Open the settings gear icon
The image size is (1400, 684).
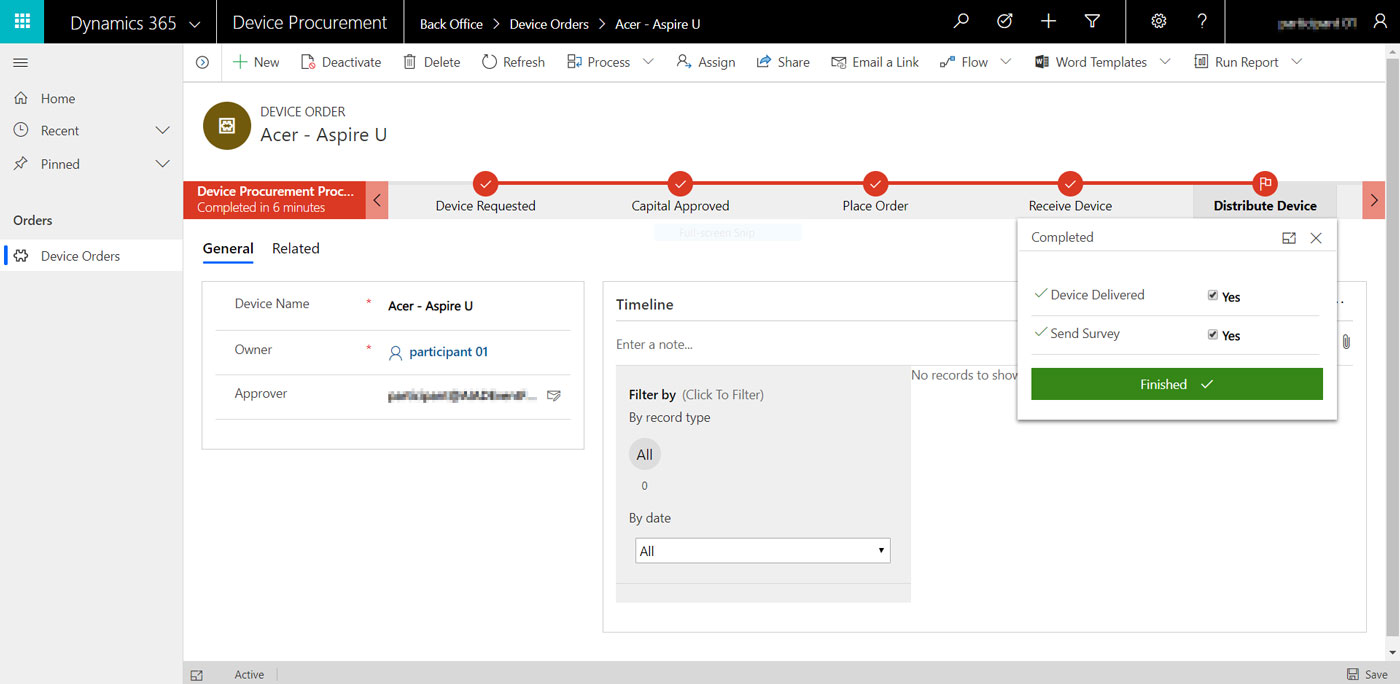pos(1159,22)
